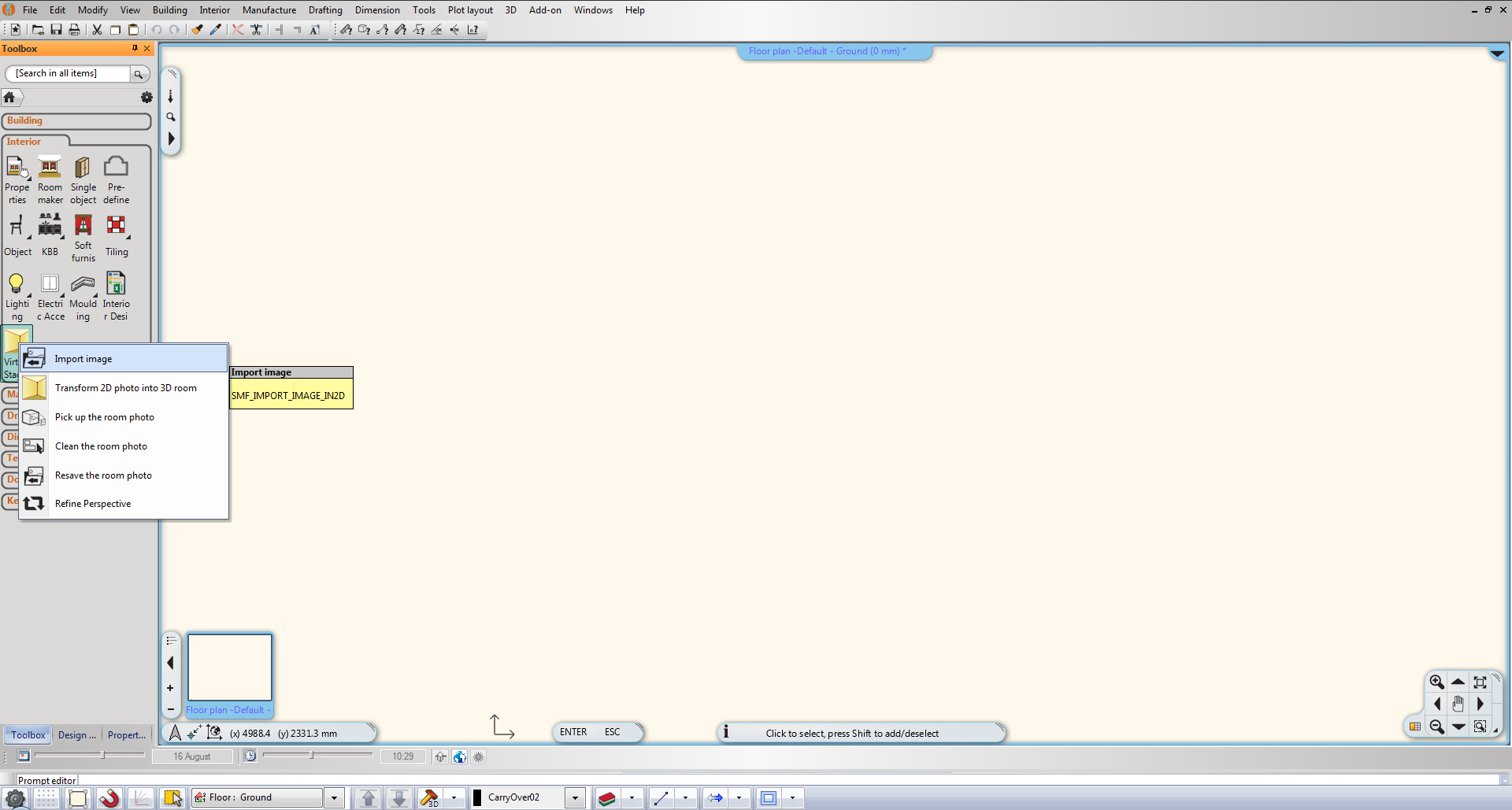Click the time-of-day slider handle

pyautogui.click(x=312, y=756)
